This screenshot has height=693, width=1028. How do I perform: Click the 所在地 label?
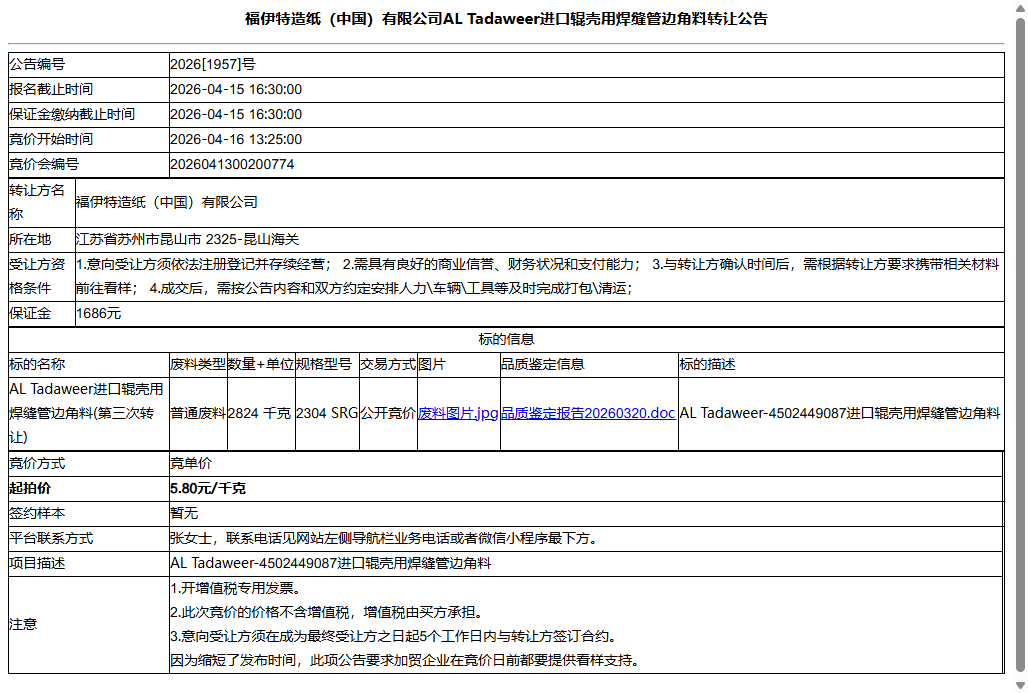coord(30,239)
